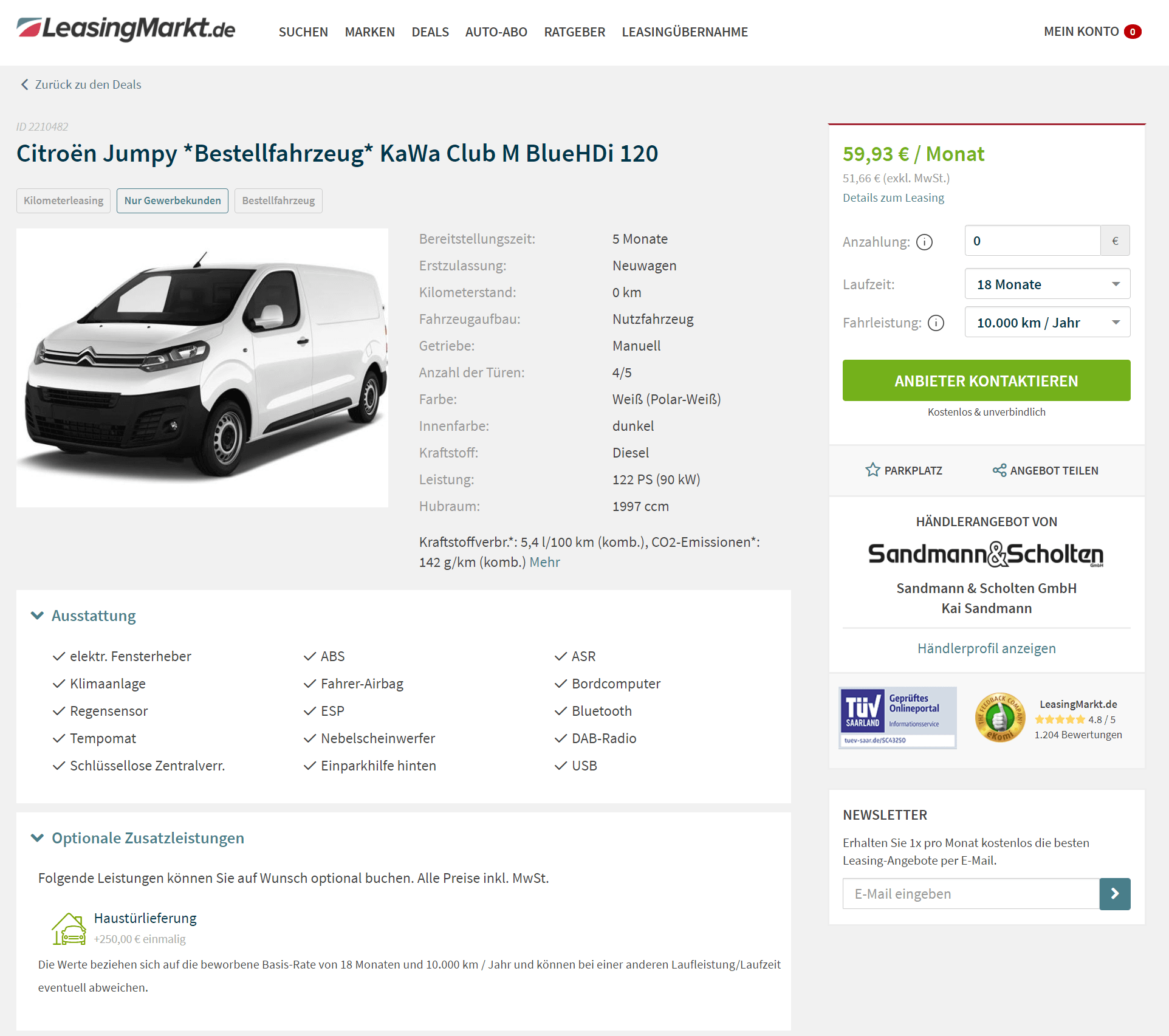The image size is (1169, 1036).
Task: Click 'Sandmann & Scholten GmbH' name
Action: (986, 588)
